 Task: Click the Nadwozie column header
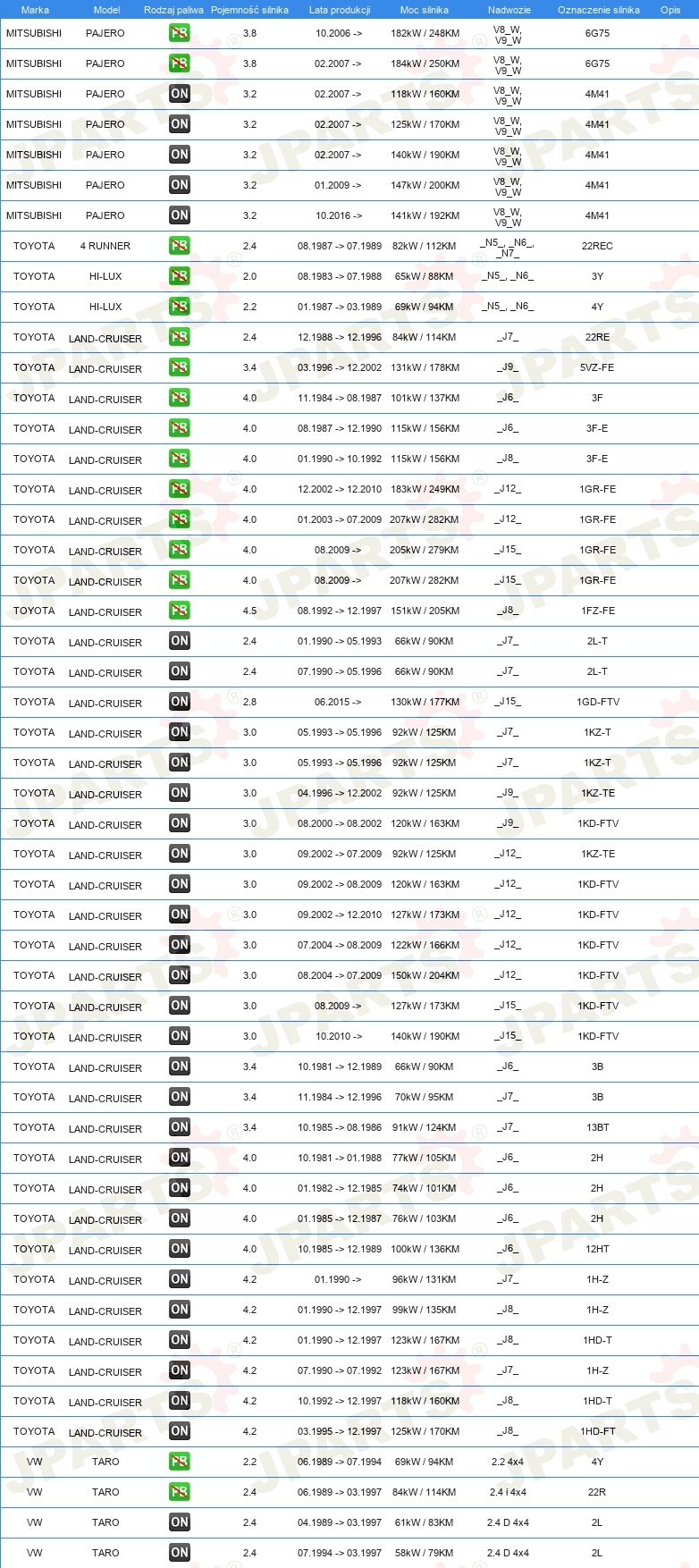510,10
